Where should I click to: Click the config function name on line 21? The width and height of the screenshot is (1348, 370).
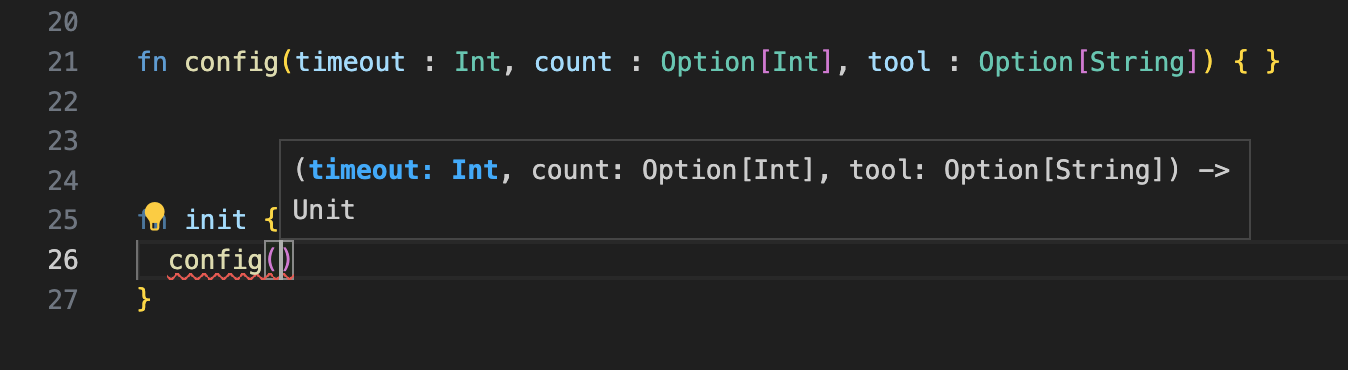232,62
